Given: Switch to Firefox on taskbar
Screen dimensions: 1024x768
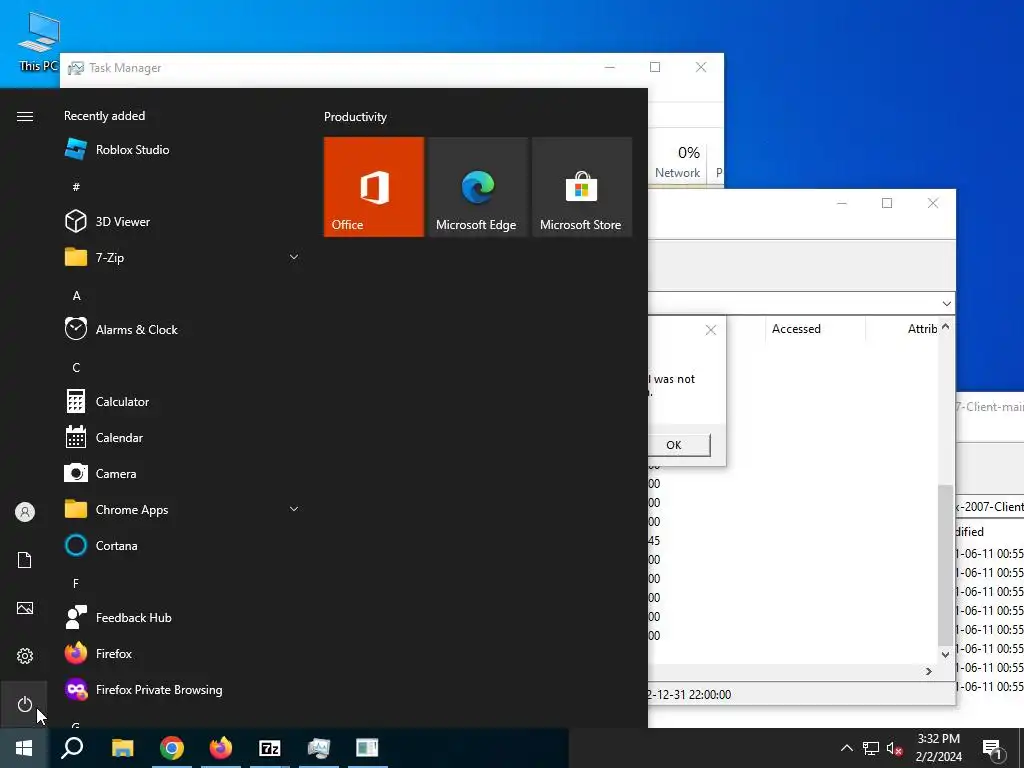Looking at the screenshot, I should (x=221, y=748).
